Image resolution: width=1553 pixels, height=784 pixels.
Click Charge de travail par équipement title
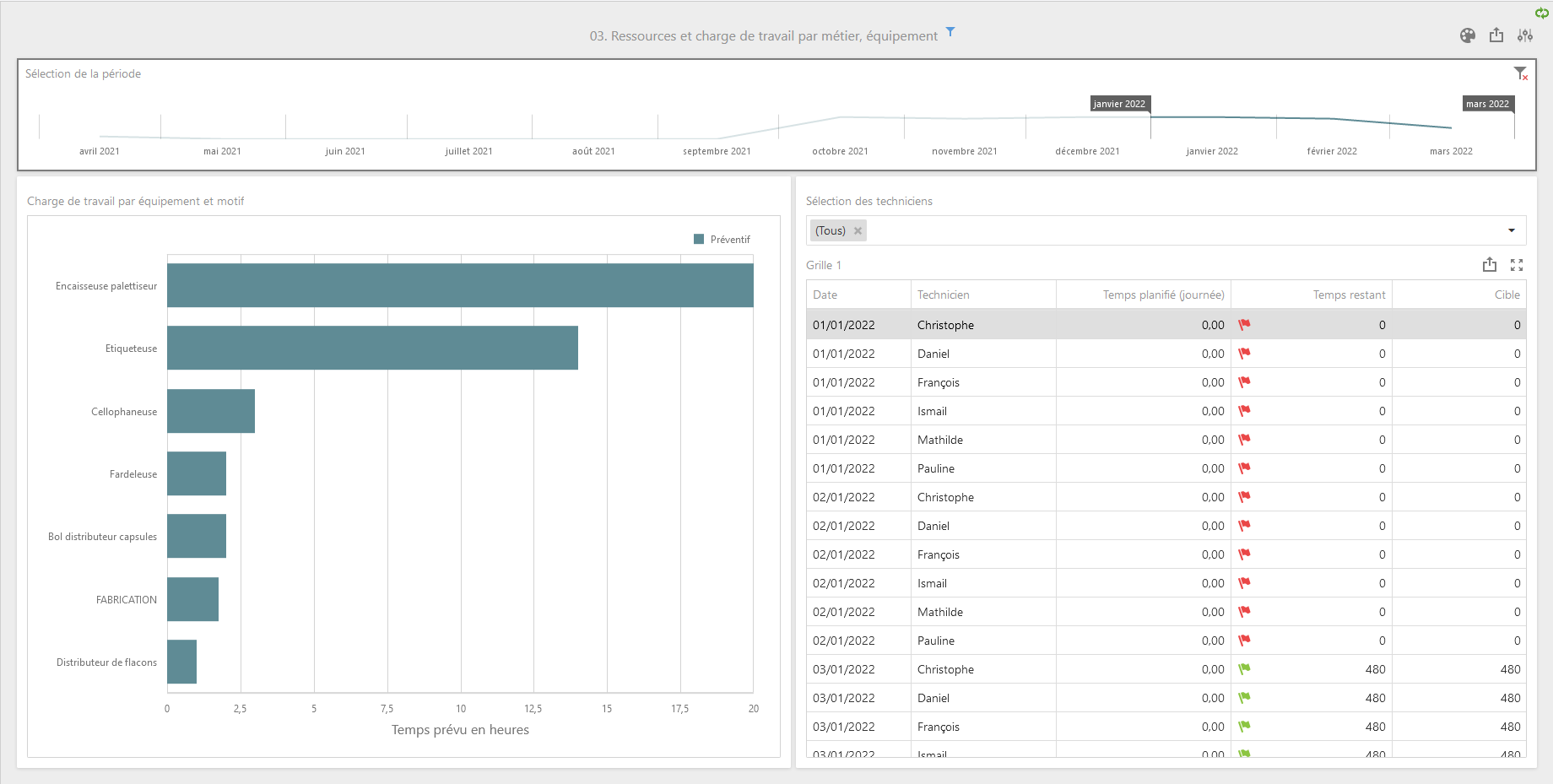[136, 201]
